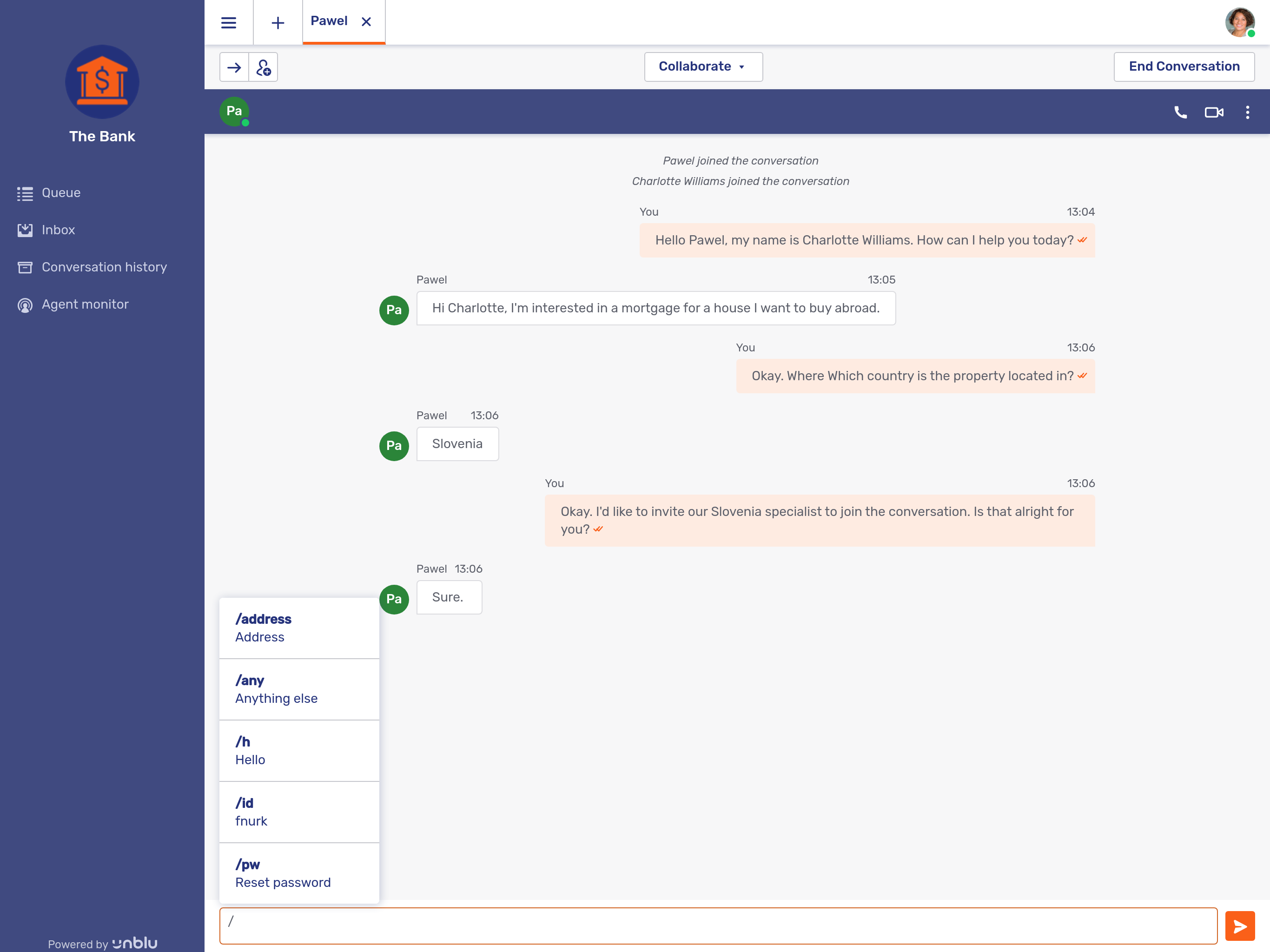Open new conversation with plus icon
1270x952 pixels.
(x=278, y=22)
